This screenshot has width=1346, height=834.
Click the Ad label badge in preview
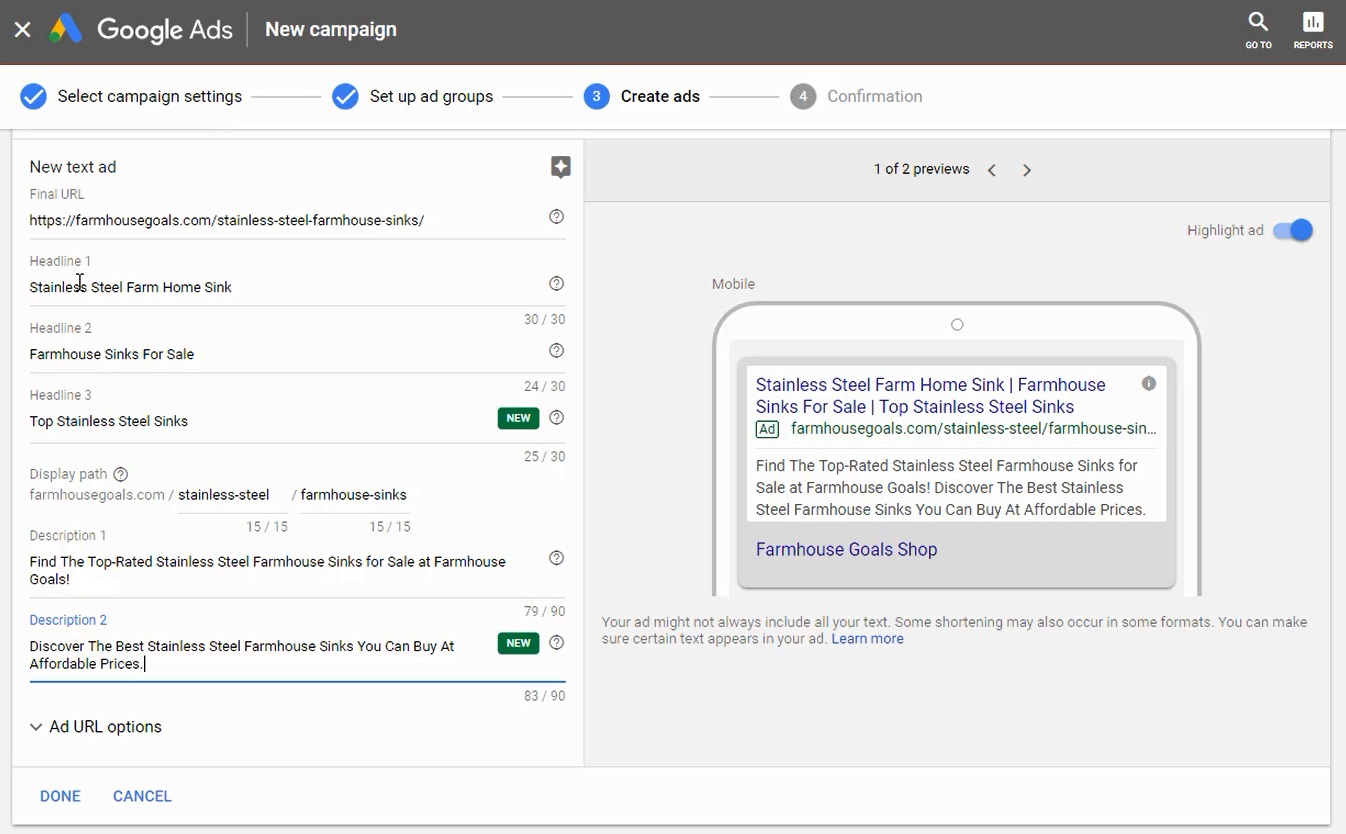point(767,429)
